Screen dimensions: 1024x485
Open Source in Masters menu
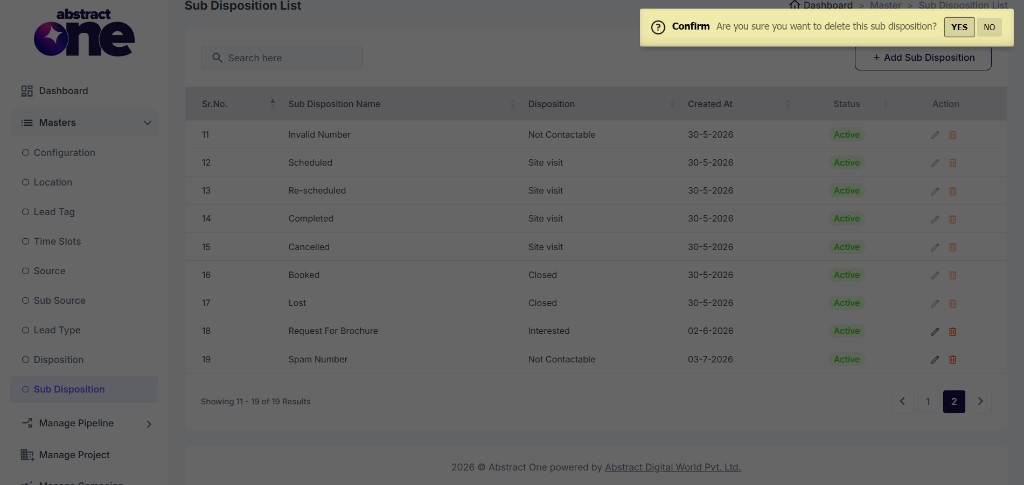[49, 271]
